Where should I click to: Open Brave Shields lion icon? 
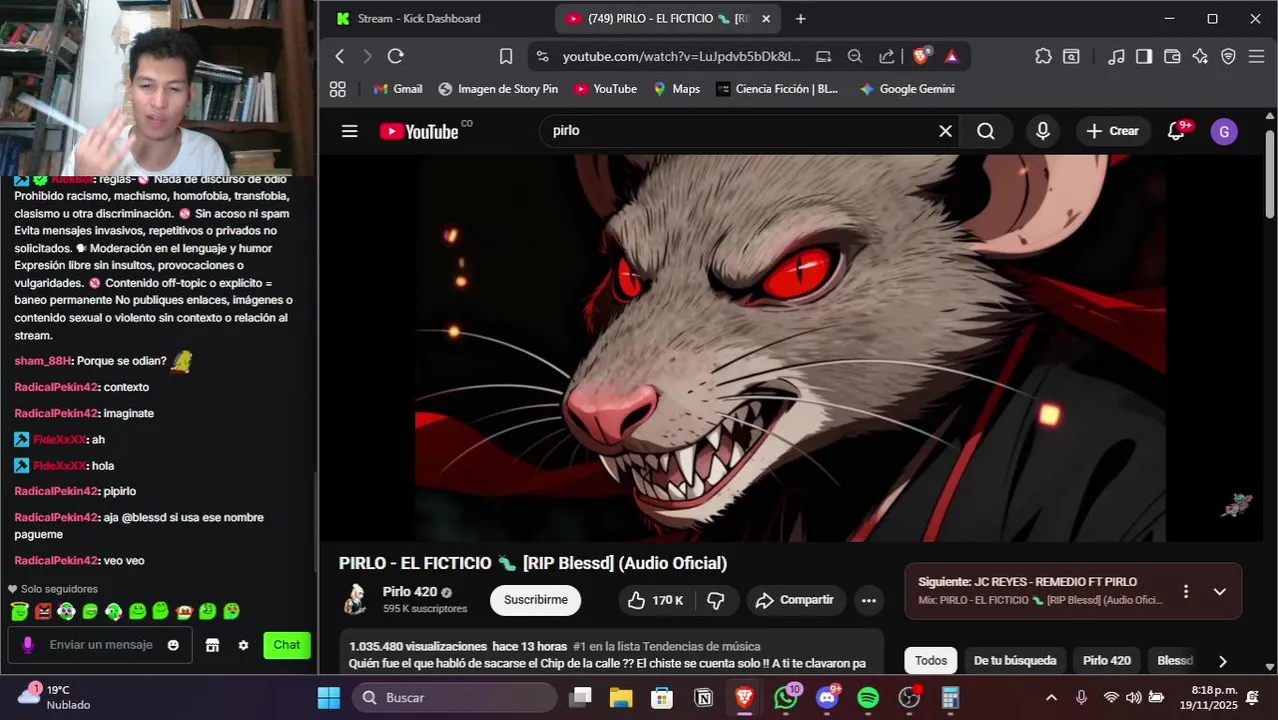coord(921,56)
